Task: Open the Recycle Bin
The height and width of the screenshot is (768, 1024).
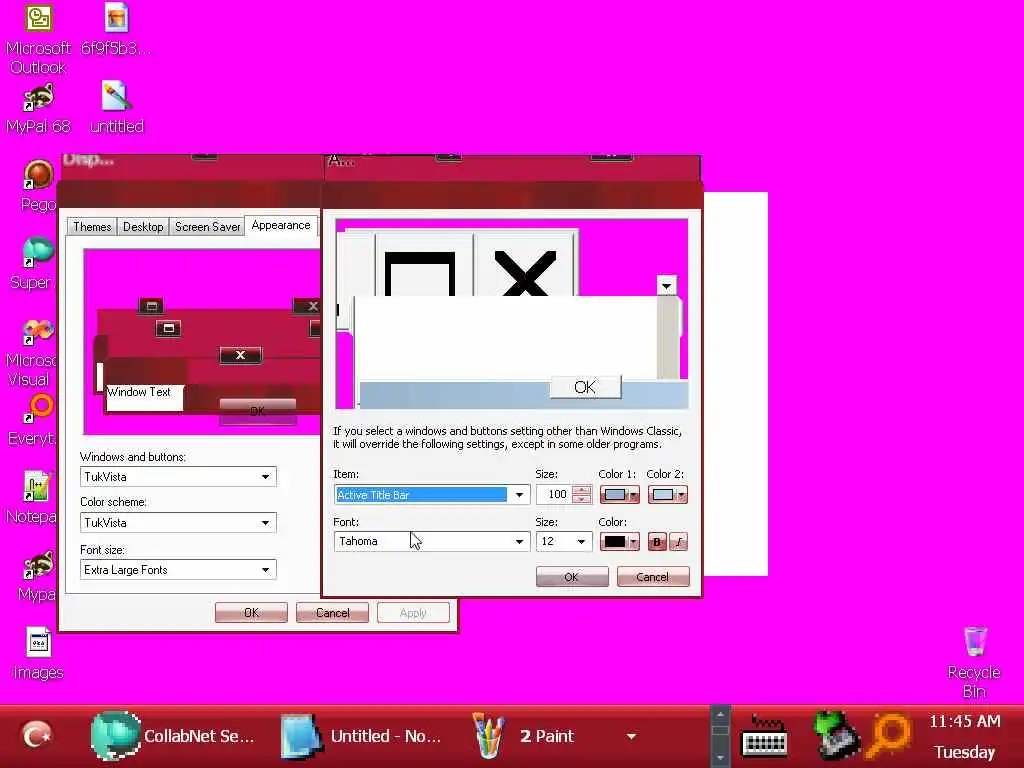Action: [974, 662]
